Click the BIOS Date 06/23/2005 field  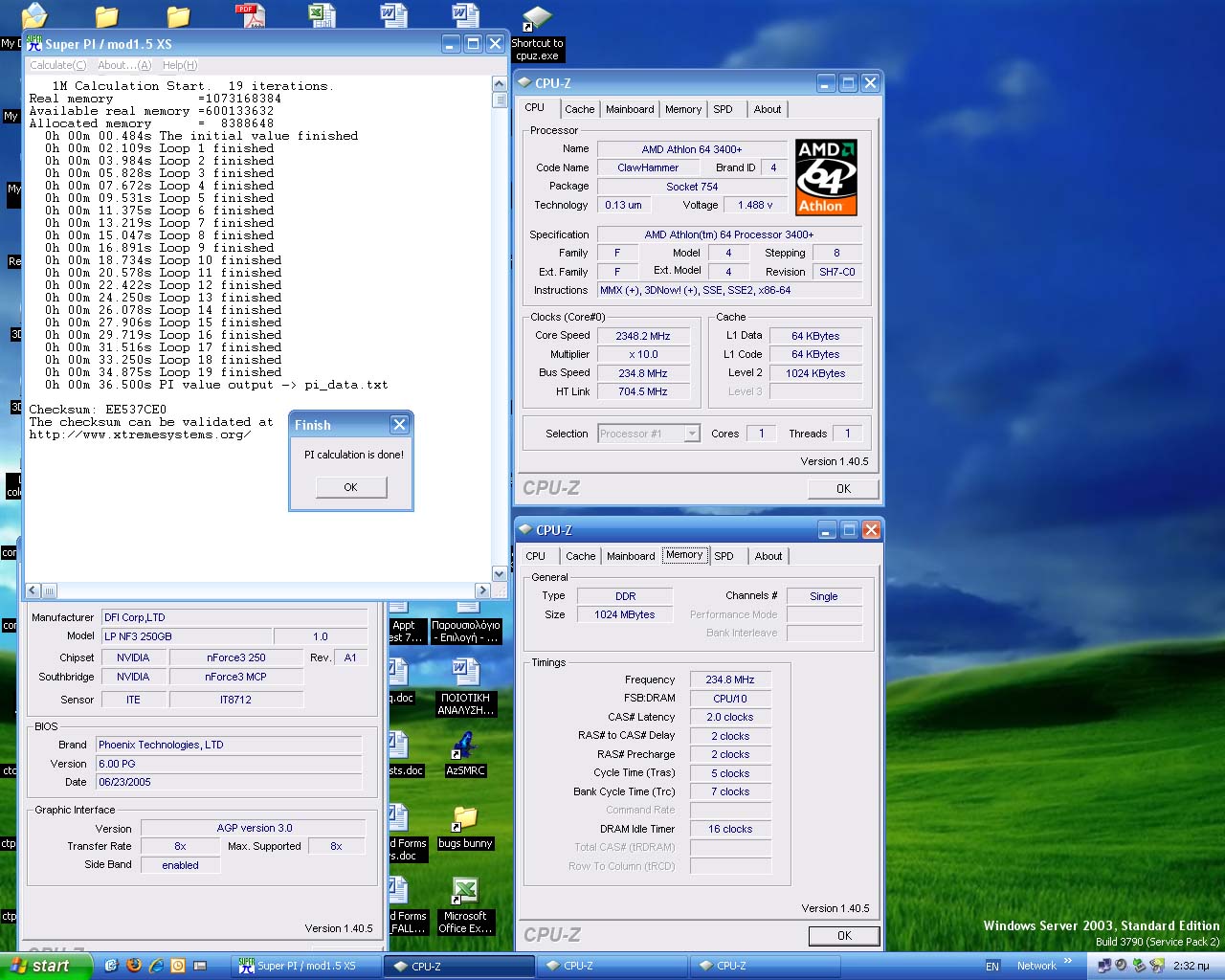point(229,782)
